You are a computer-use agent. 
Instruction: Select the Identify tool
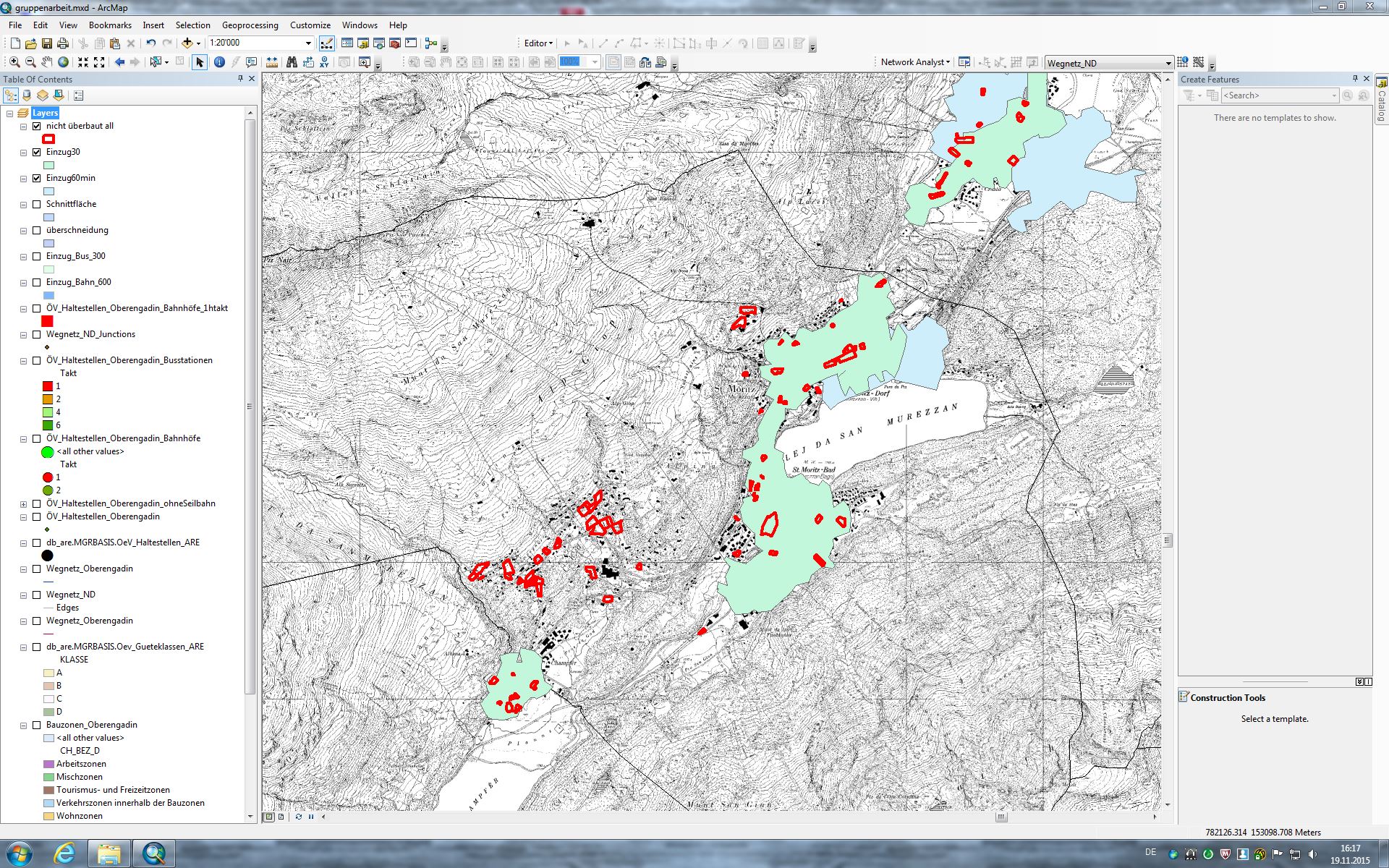tap(219, 62)
